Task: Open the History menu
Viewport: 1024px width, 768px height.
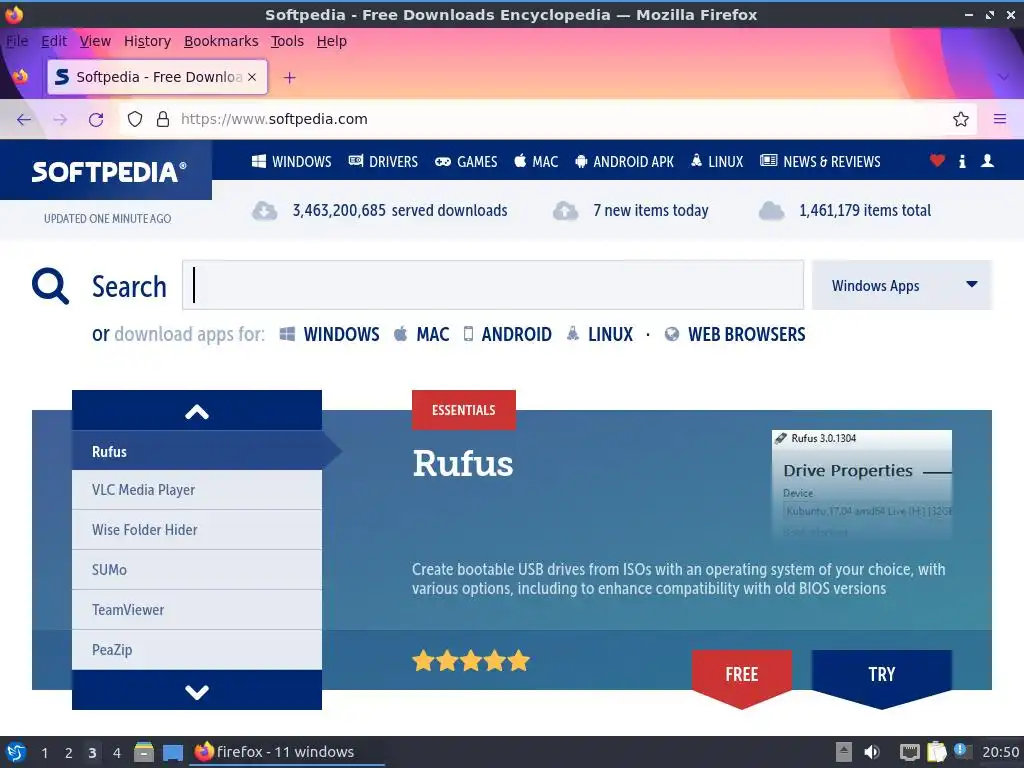Action: tap(148, 41)
